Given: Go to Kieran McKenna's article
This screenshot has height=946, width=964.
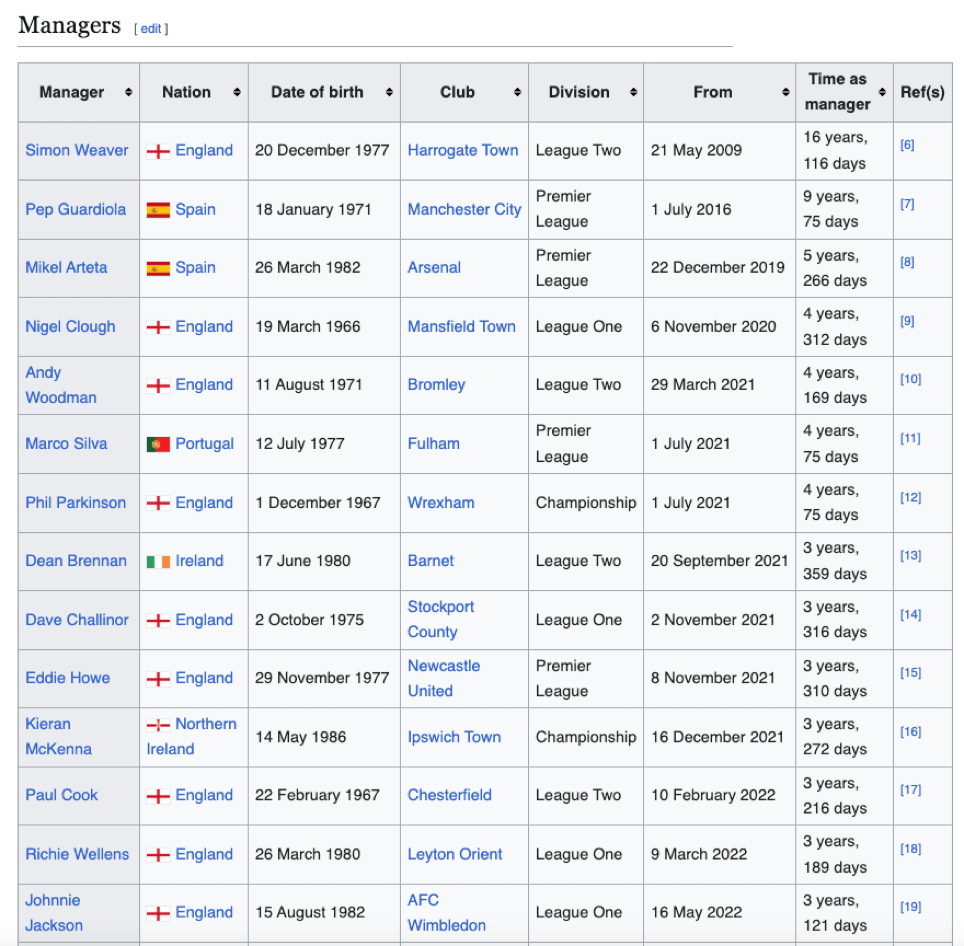Looking at the screenshot, I should [x=58, y=736].
